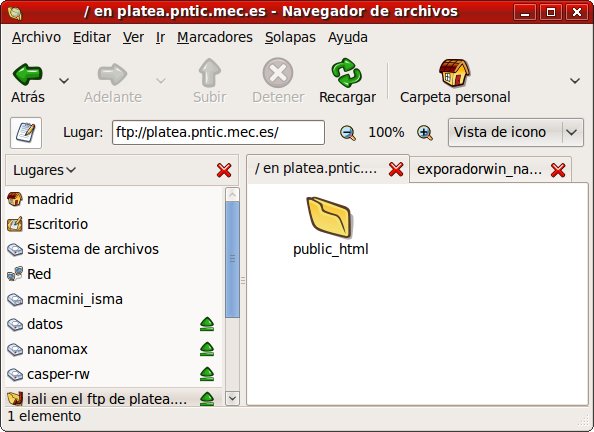Close the exporadorwin_na tab

(558, 170)
